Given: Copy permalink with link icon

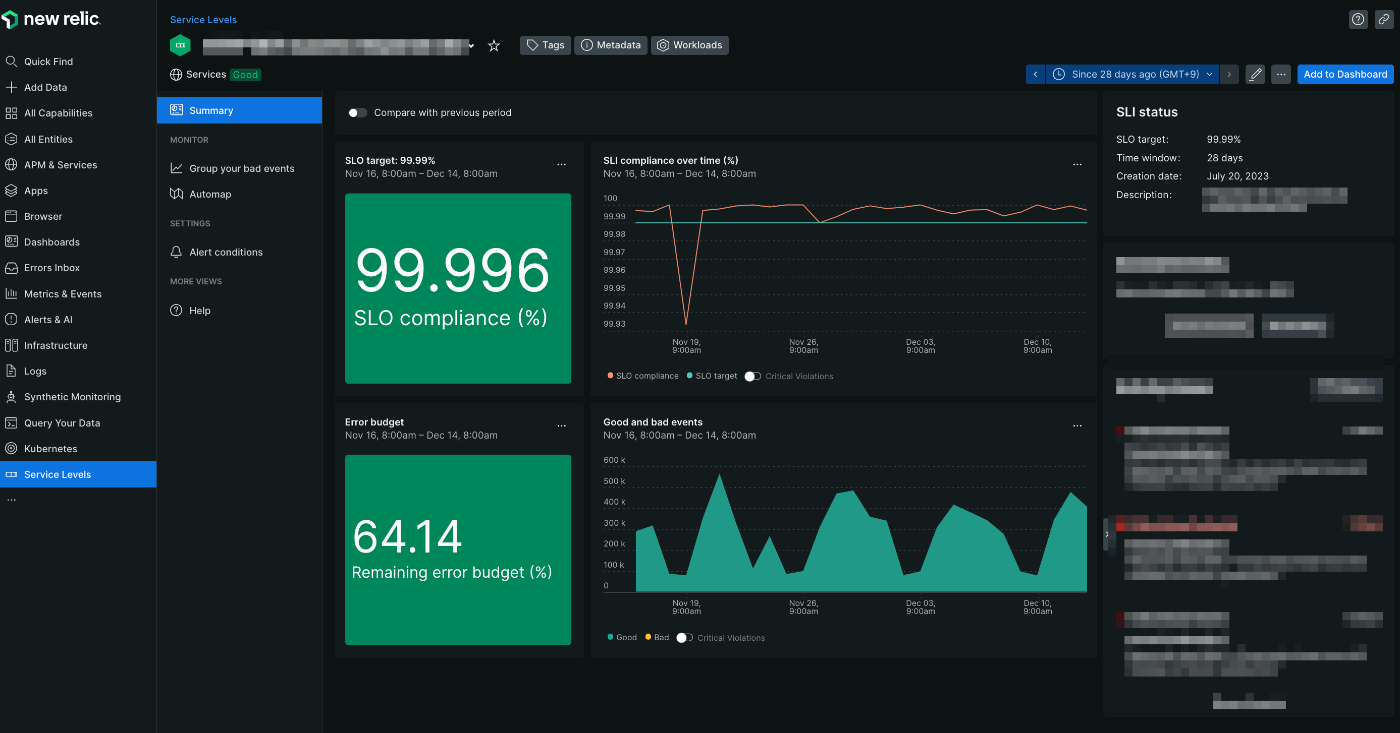Looking at the screenshot, I should pyautogui.click(x=1384, y=19).
